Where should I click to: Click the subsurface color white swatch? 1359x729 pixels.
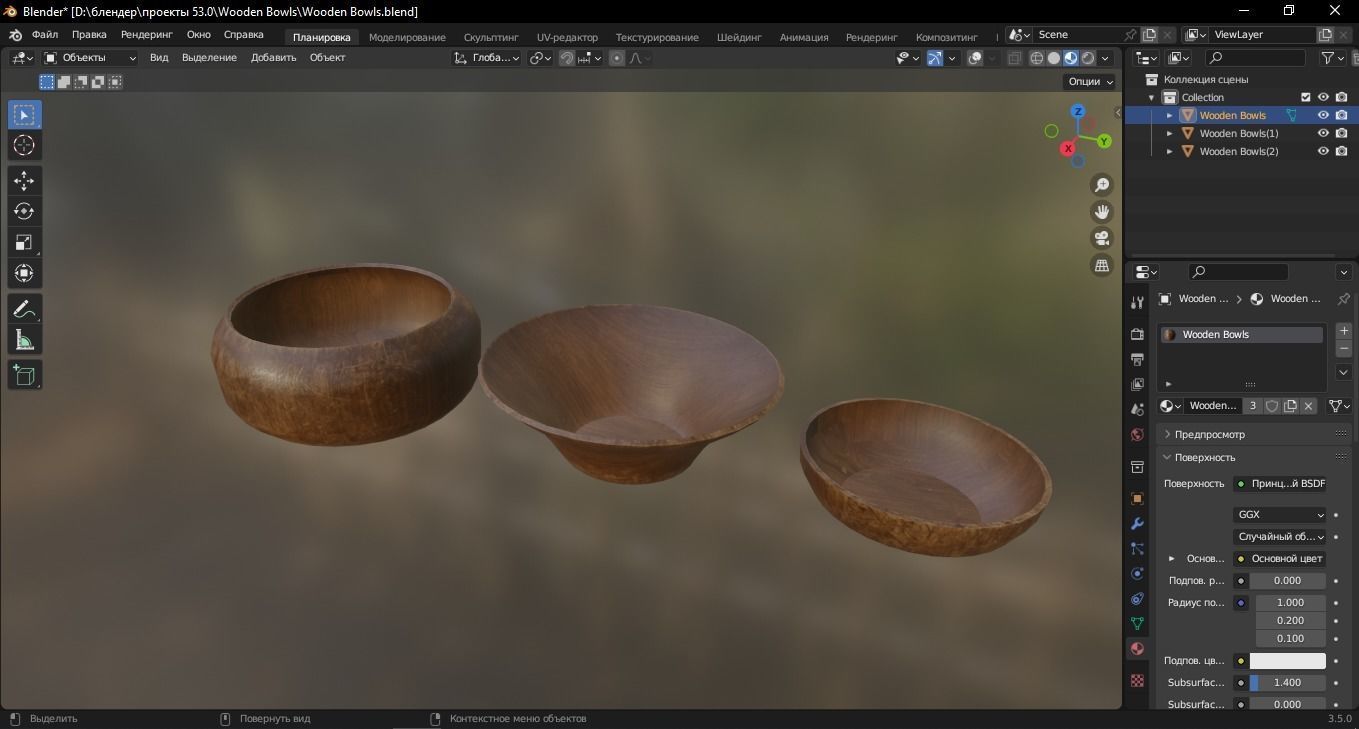1288,661
